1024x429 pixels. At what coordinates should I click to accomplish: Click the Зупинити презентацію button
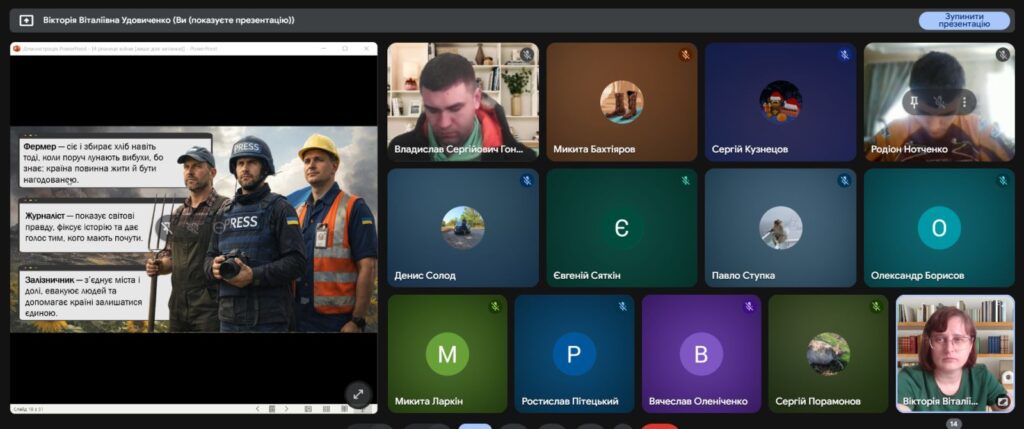[964, 20]
